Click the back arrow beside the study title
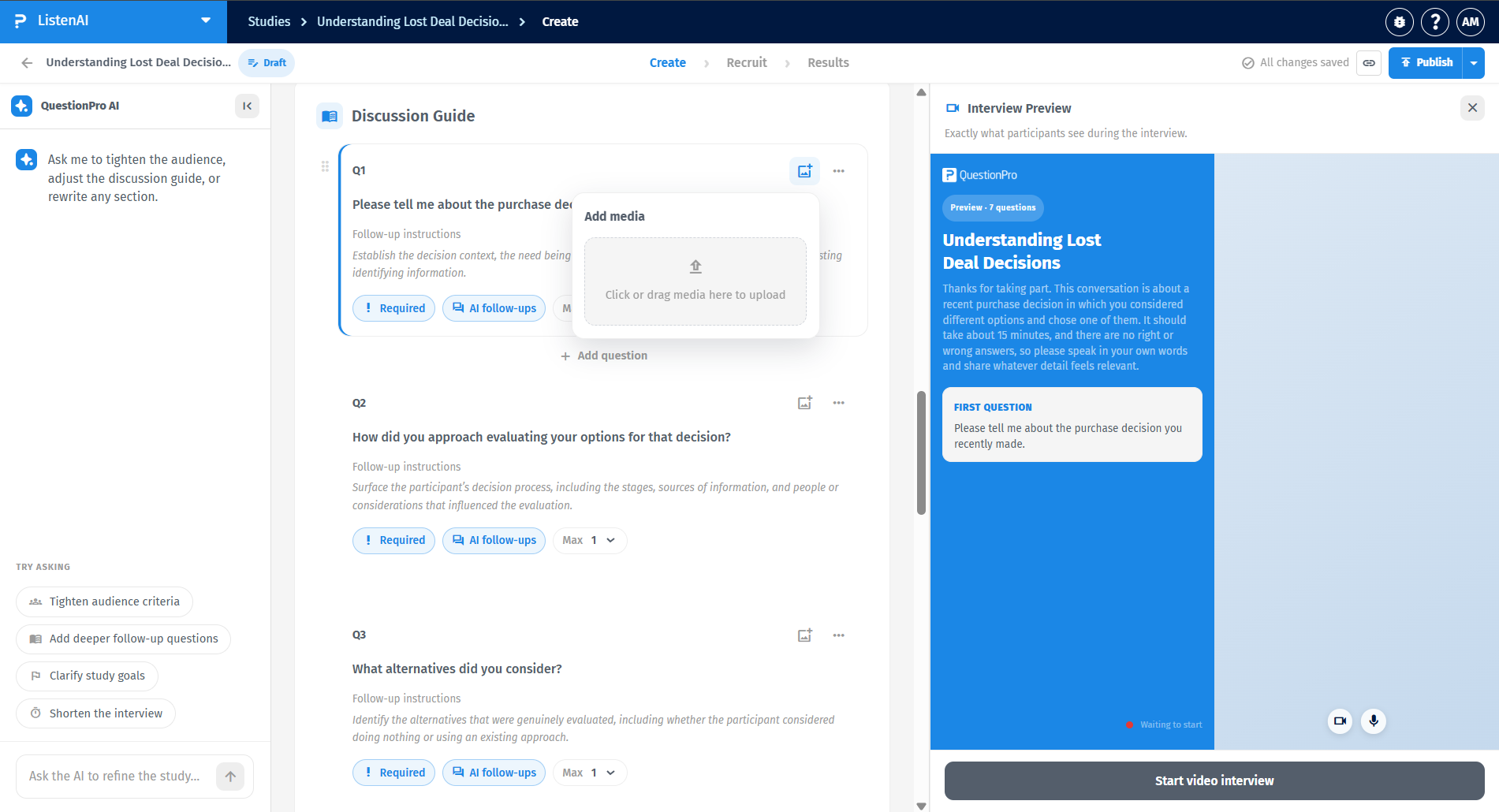 27,63
